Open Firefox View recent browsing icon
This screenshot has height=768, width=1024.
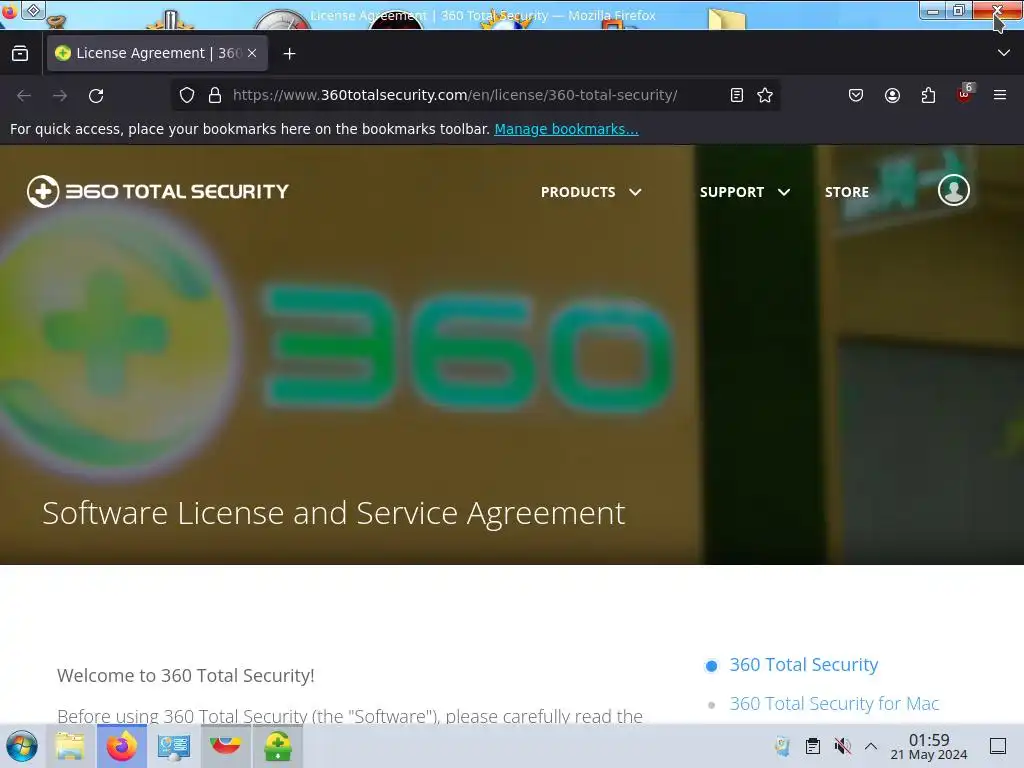coord(20,54)
